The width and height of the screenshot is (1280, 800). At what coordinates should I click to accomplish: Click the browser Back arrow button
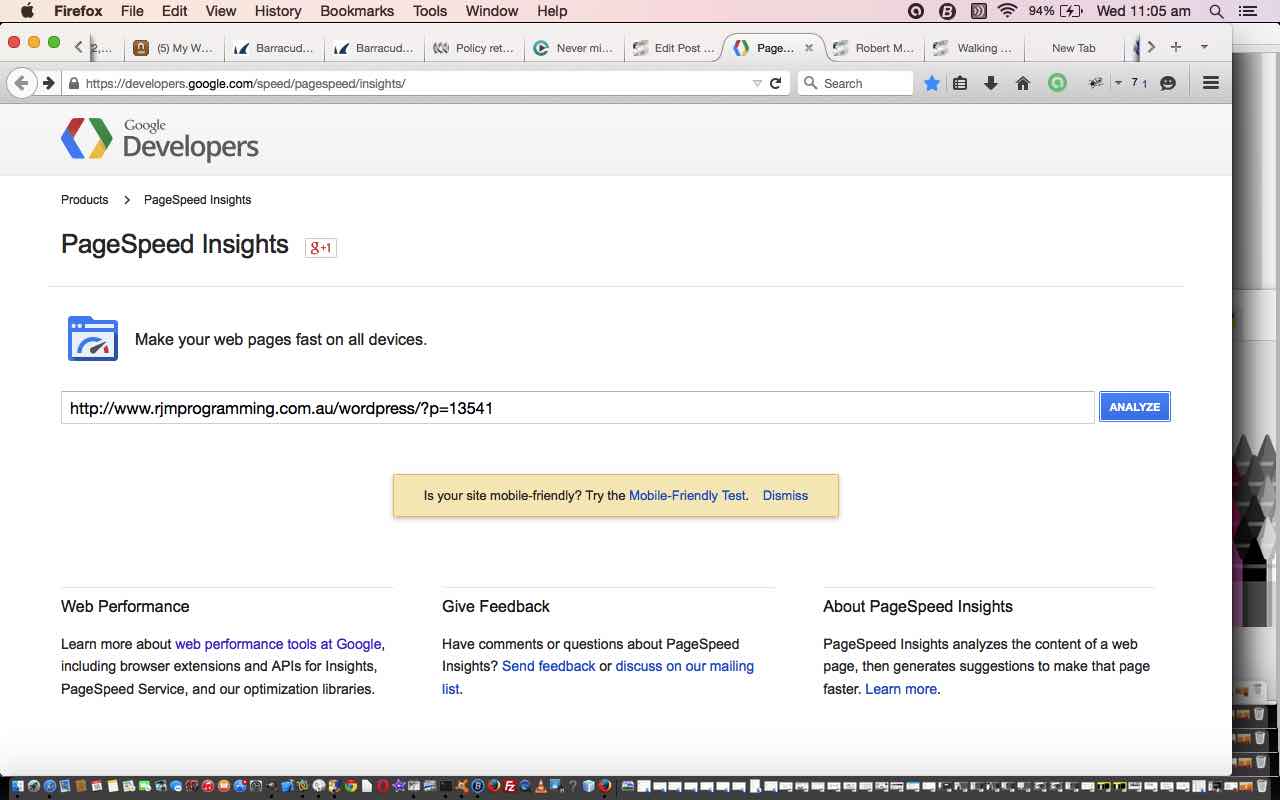[x=22, y=83]
